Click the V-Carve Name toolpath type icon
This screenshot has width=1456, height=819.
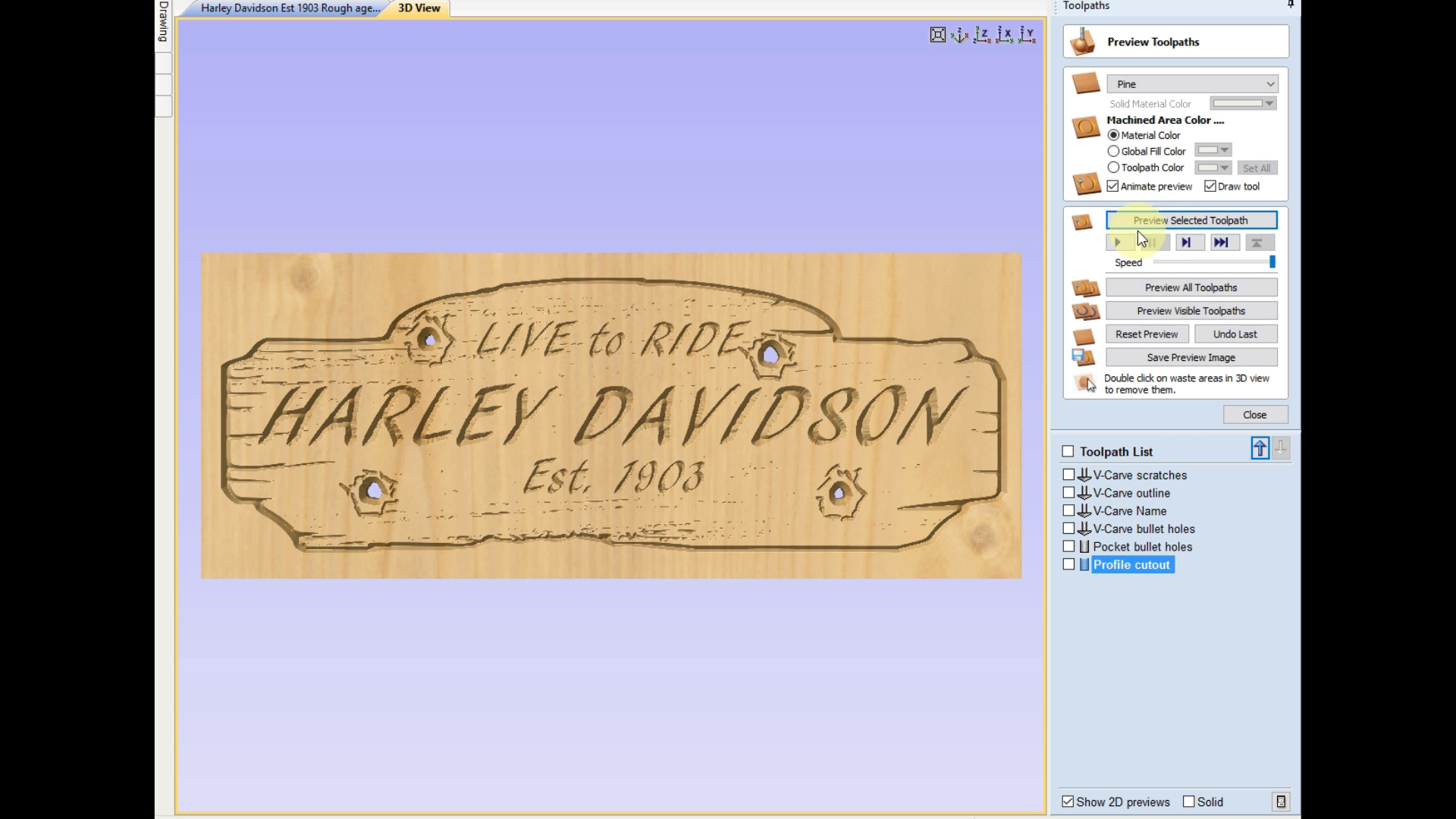tap(1084, 511)
